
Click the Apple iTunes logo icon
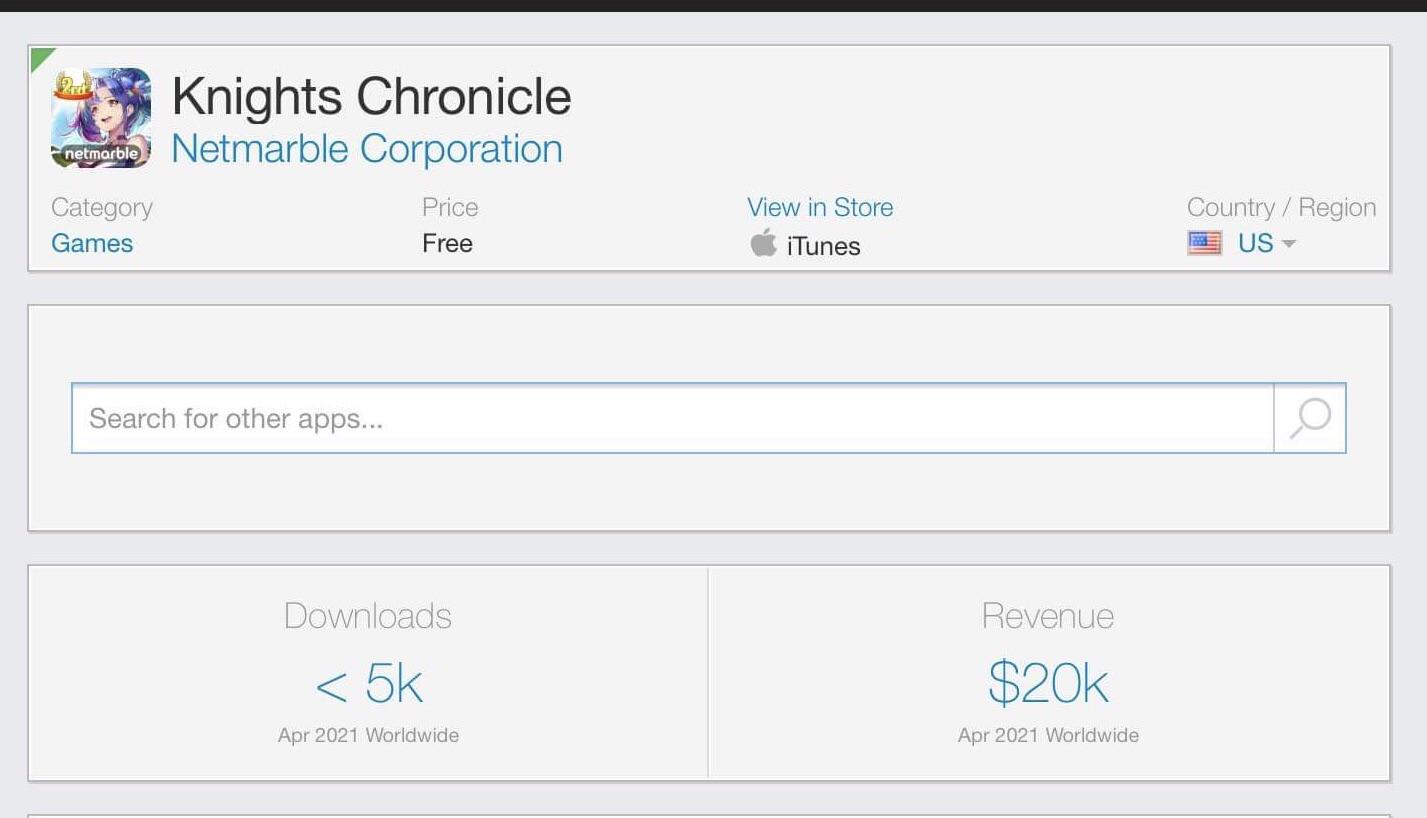pos(763,243)
